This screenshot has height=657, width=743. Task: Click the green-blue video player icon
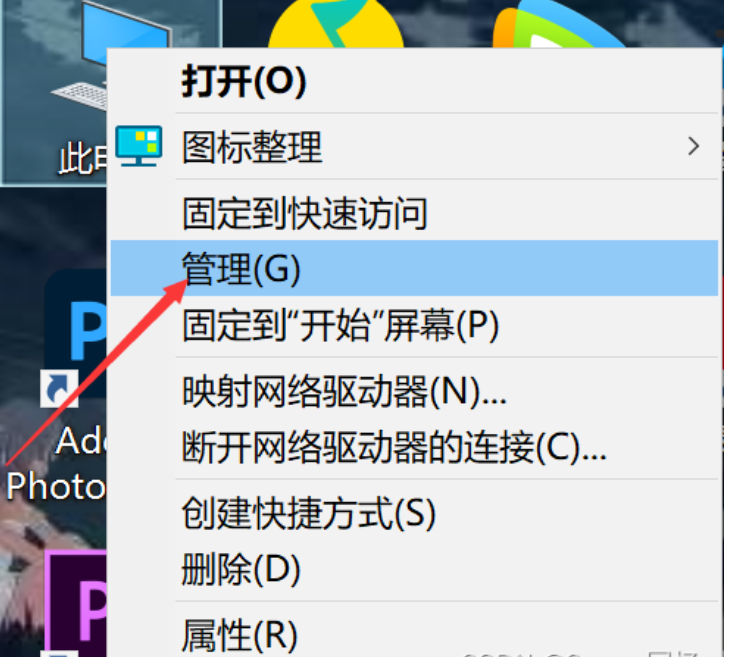tap(559, 24)
